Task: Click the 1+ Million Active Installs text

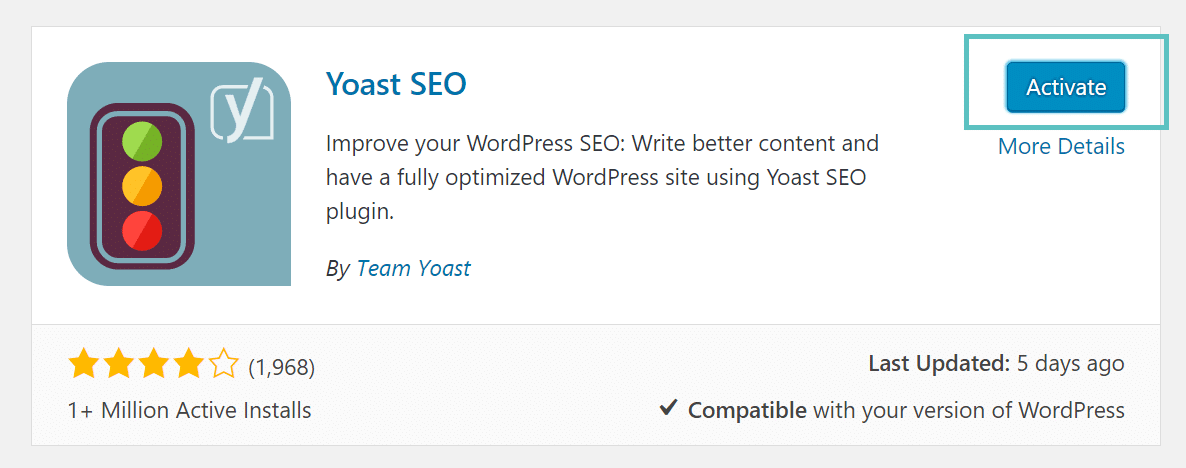Action: click(189, 410)
